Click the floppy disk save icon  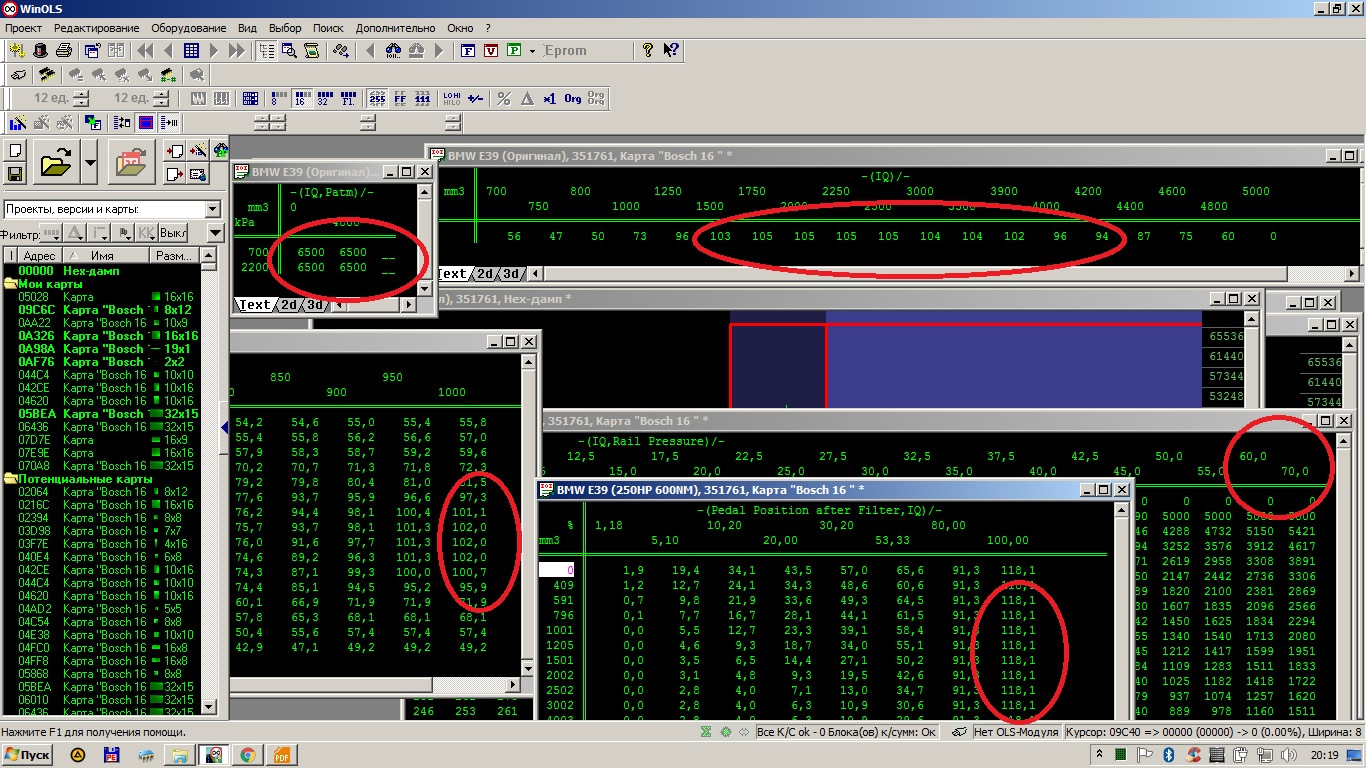[x=15, y=174]
